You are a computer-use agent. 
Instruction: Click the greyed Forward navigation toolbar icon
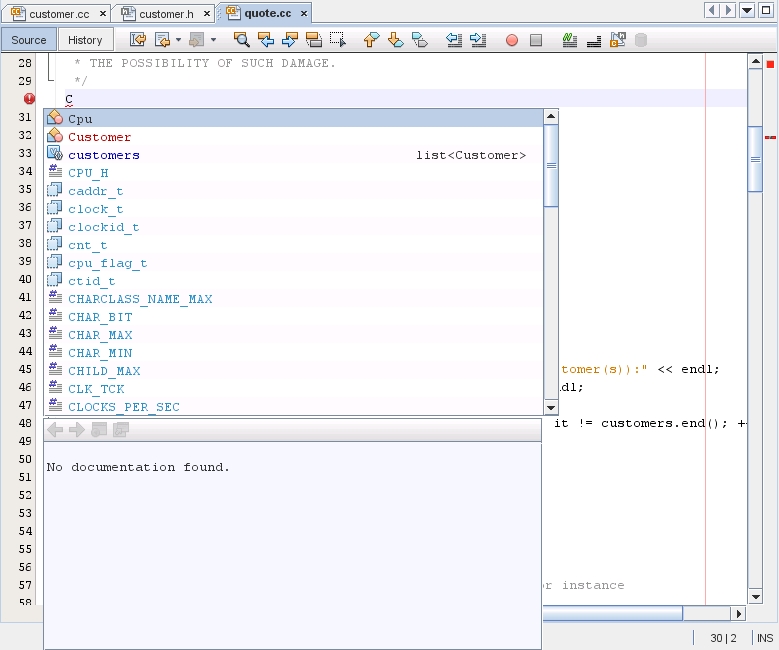pyautogui.click(x=197, y=40)
